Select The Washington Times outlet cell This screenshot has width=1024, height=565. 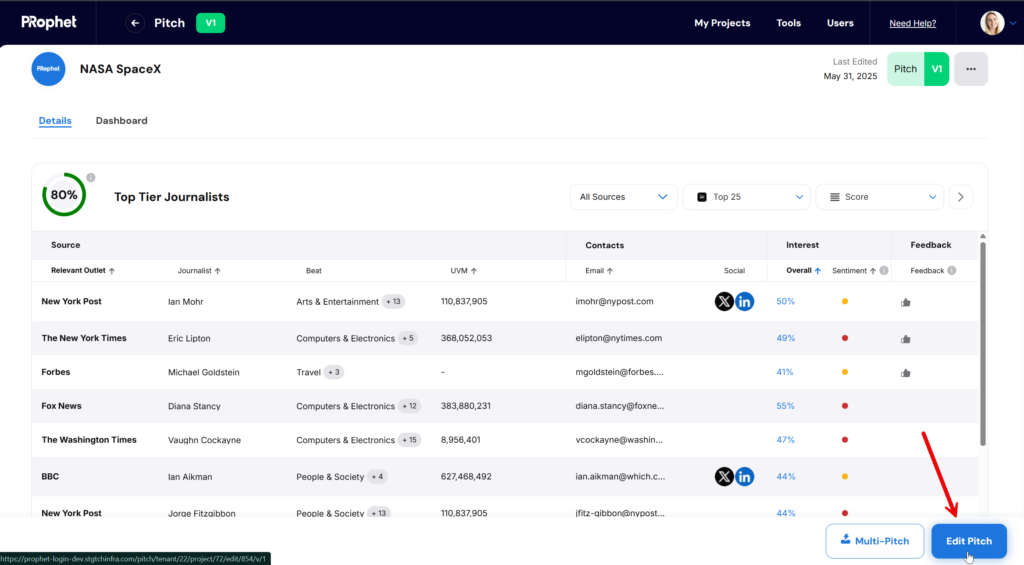89,440
